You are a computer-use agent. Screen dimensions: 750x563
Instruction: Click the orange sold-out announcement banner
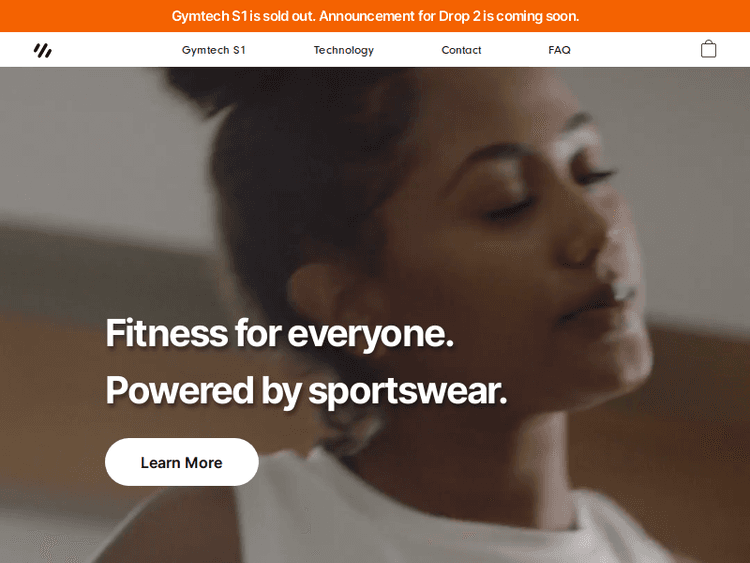click(x=375, y=16)
